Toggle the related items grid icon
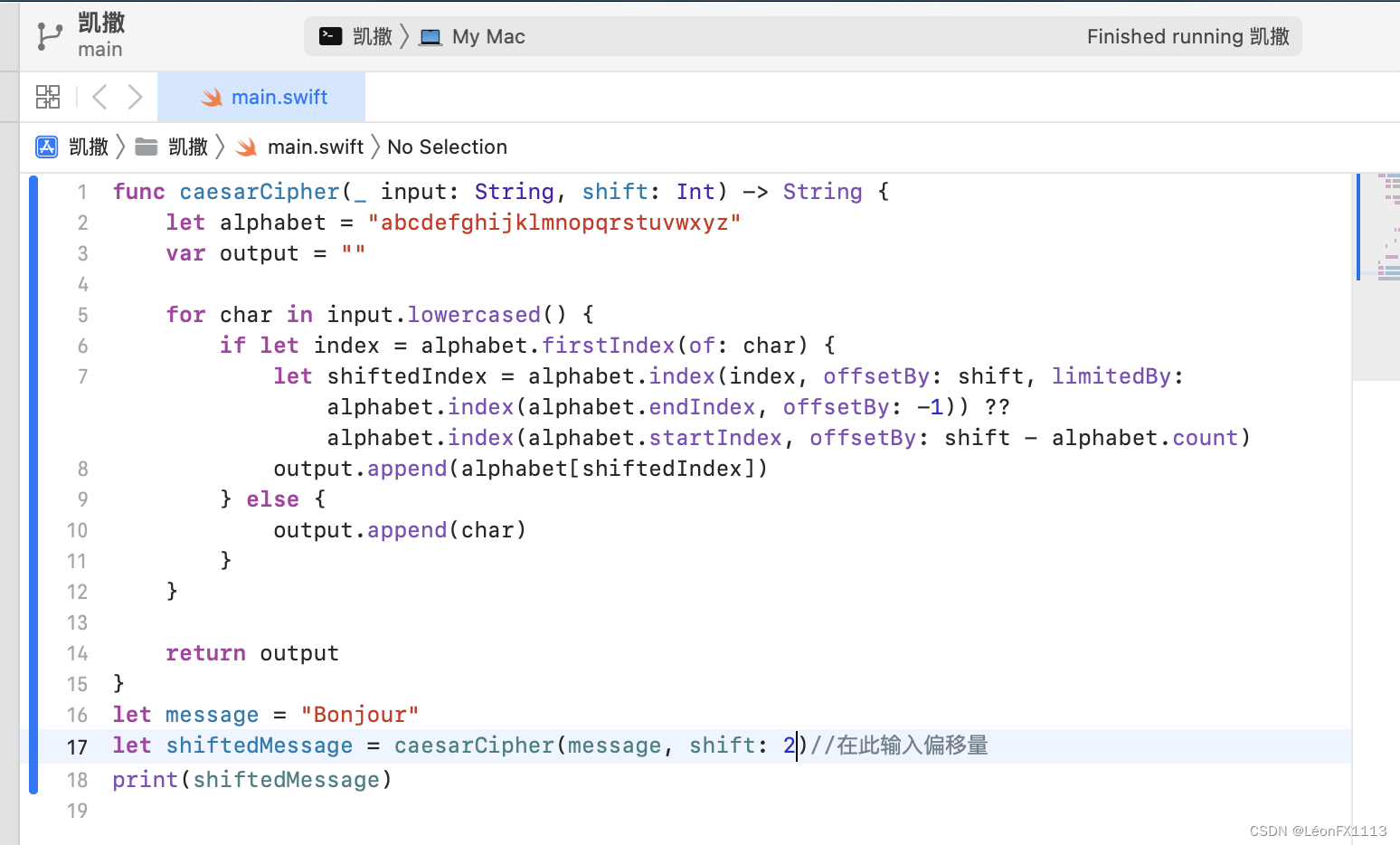Viewport: 1400px width, 845px height. tap(48, 96)
